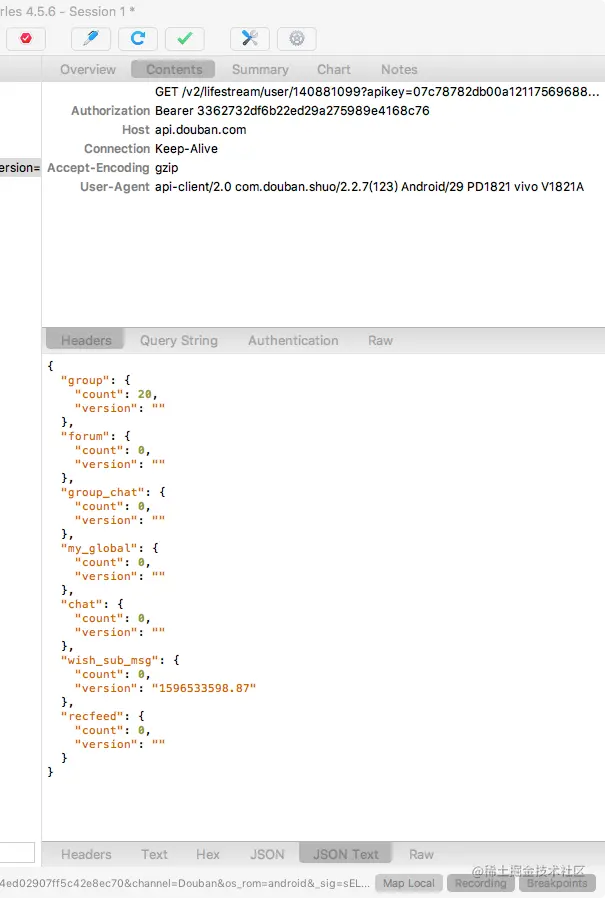Viewport: 605px width, 898px height.
Task: Click the blue repeat request icon
Action: [x=138, y=38]
